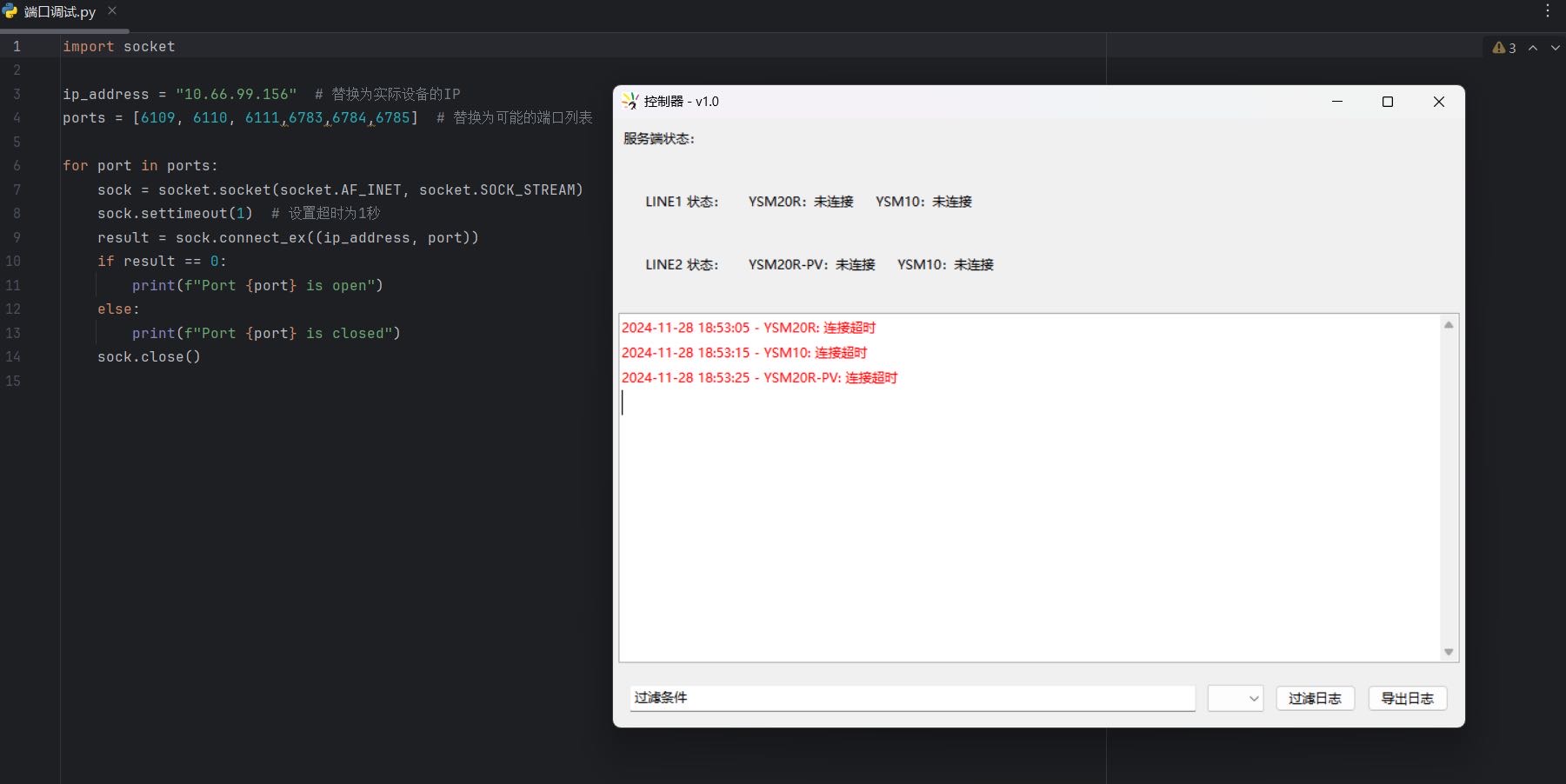
Task: Select the 端口调试.py tab
Action: [x=60, y=12]
